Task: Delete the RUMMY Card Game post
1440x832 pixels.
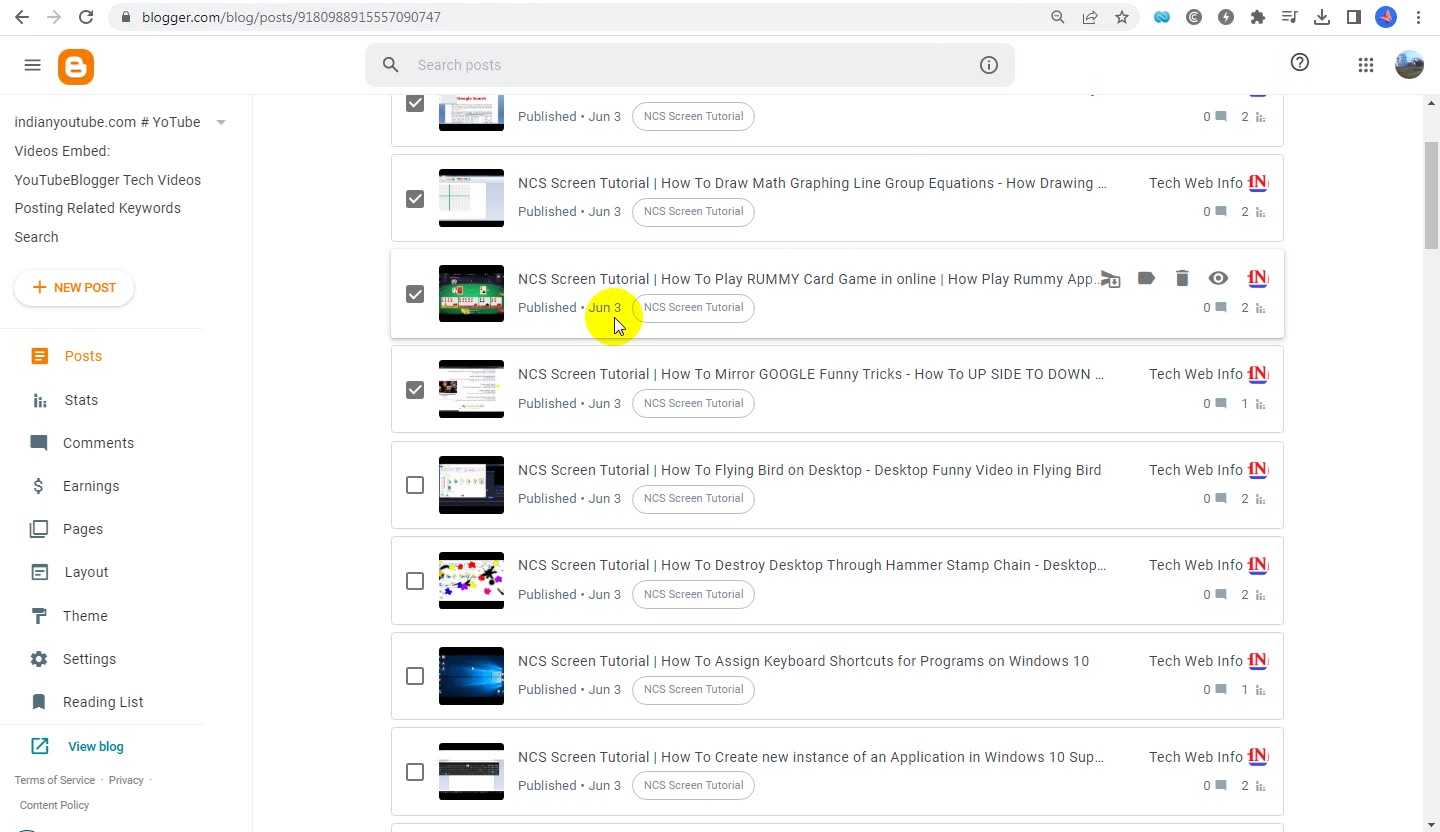Action: point(1182,278)
